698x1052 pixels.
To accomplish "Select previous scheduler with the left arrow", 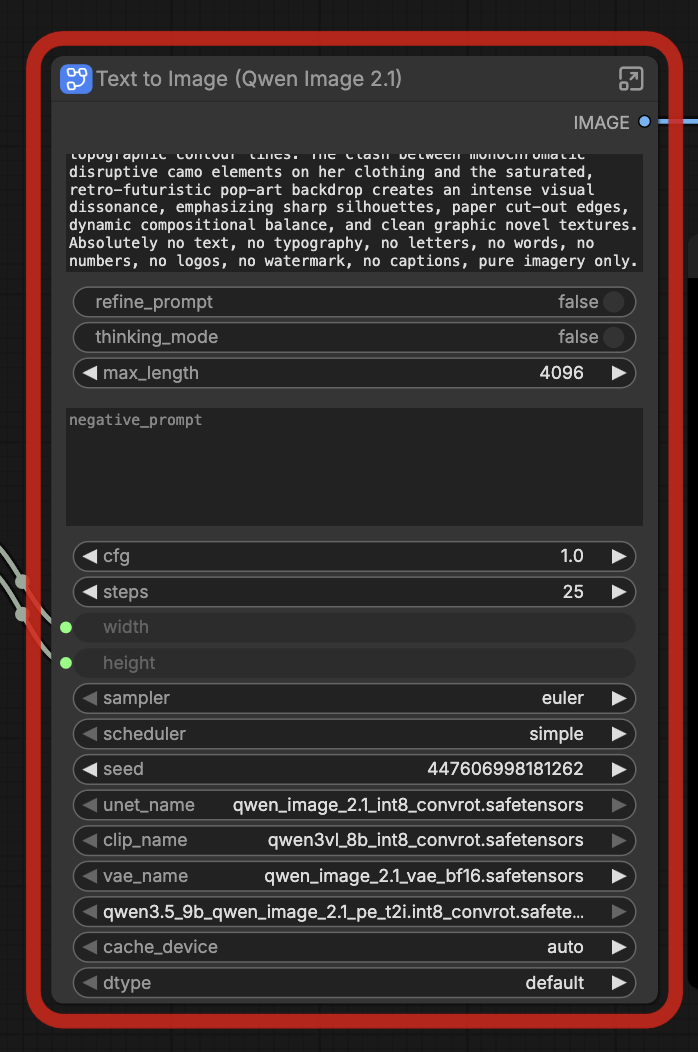I will click(x=90, y=734).
